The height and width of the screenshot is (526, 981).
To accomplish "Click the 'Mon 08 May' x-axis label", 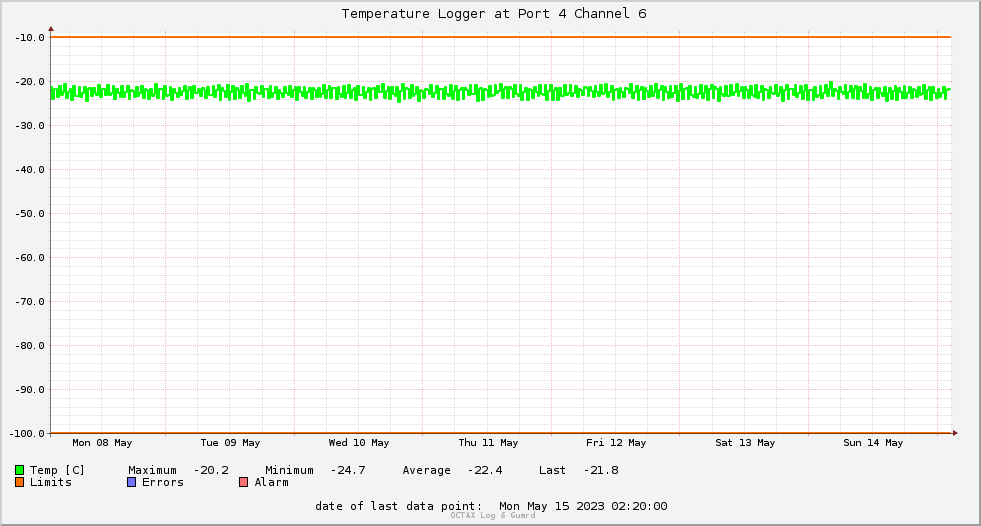I will click(x=102, y=443).
